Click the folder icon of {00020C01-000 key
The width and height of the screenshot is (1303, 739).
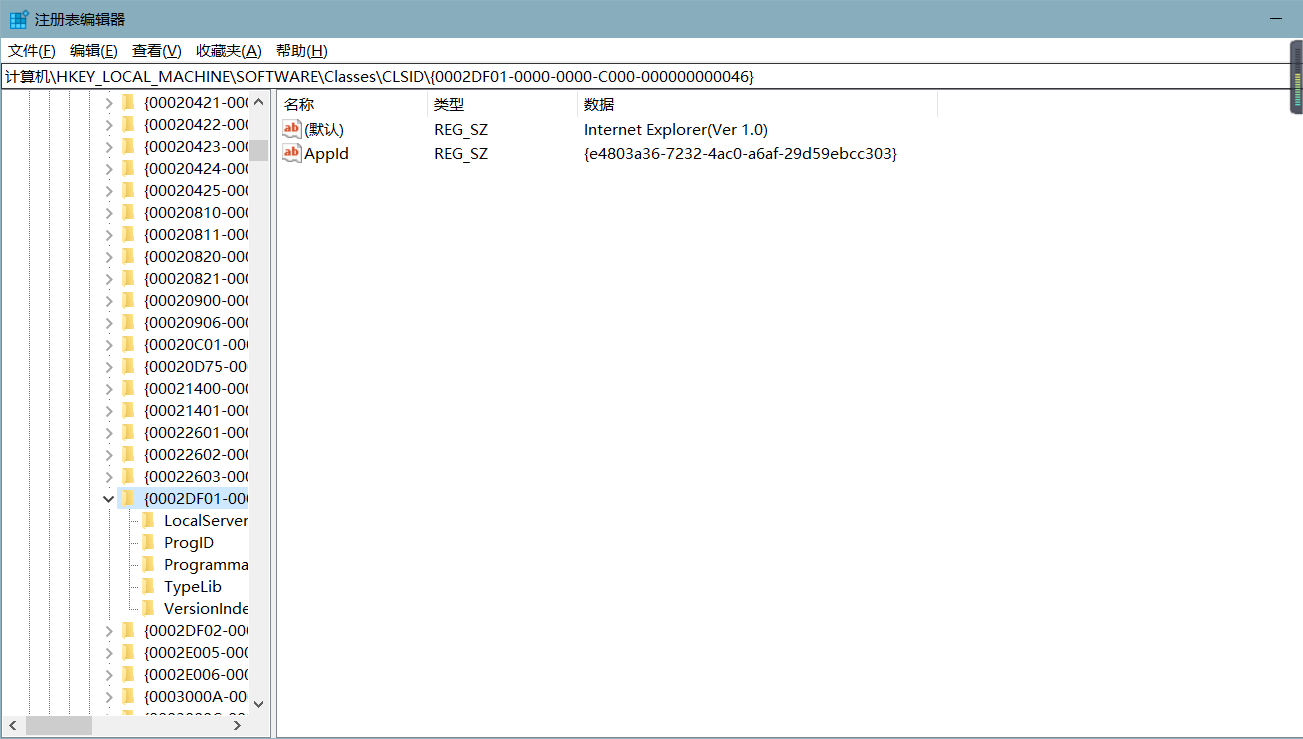pyautogui.click(x=128, y=344)
